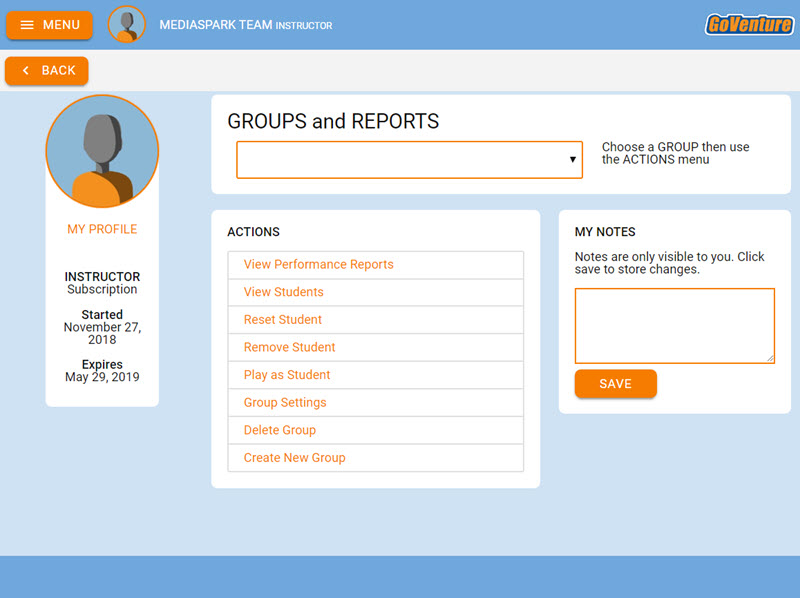
Task: Open the MENU hamburger button
Action: (x=49, y=25)
